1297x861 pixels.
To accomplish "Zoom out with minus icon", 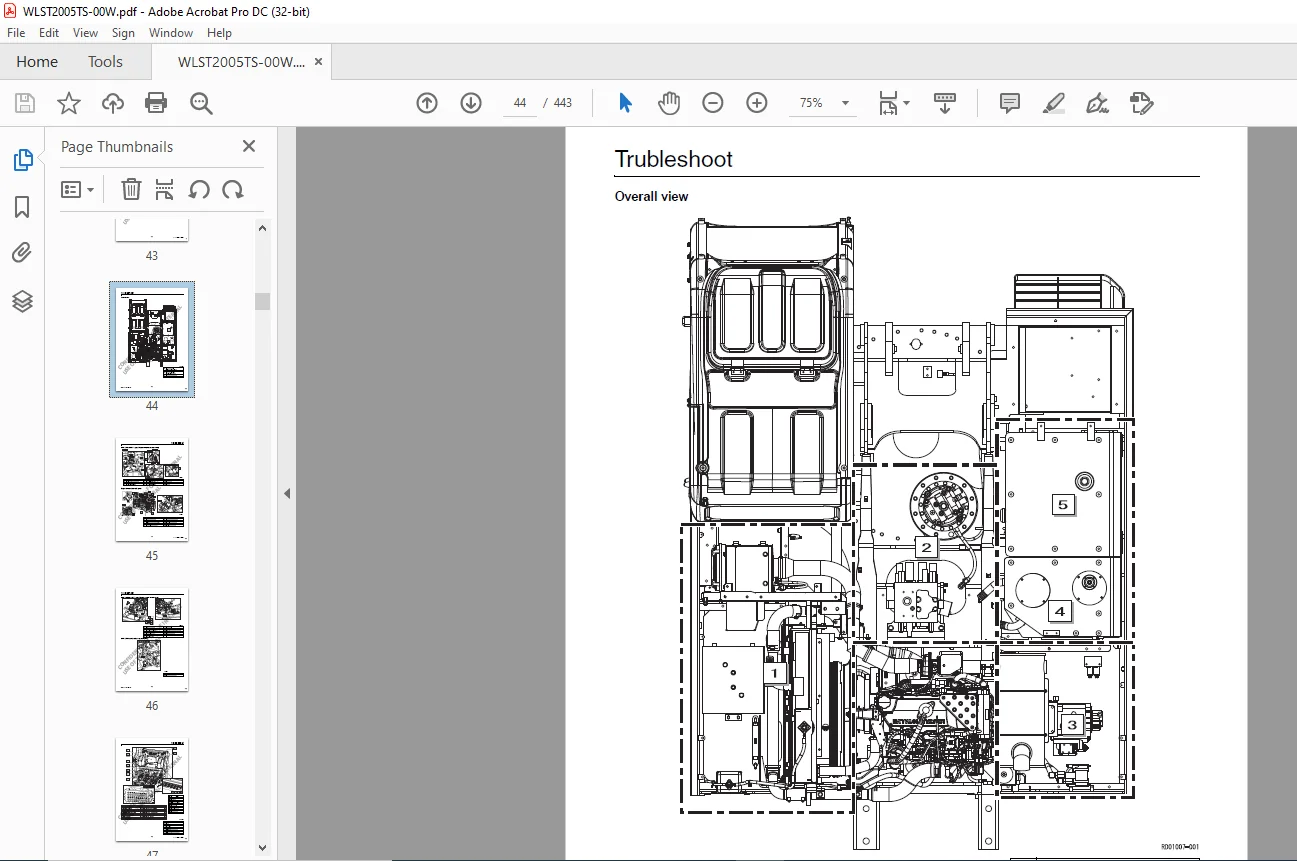I will coord(713,103).
